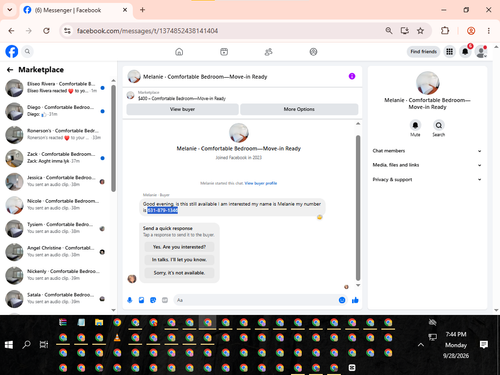The image size is (500, 375).
Task: Click the View buyer button
Action: coord(182,109)
